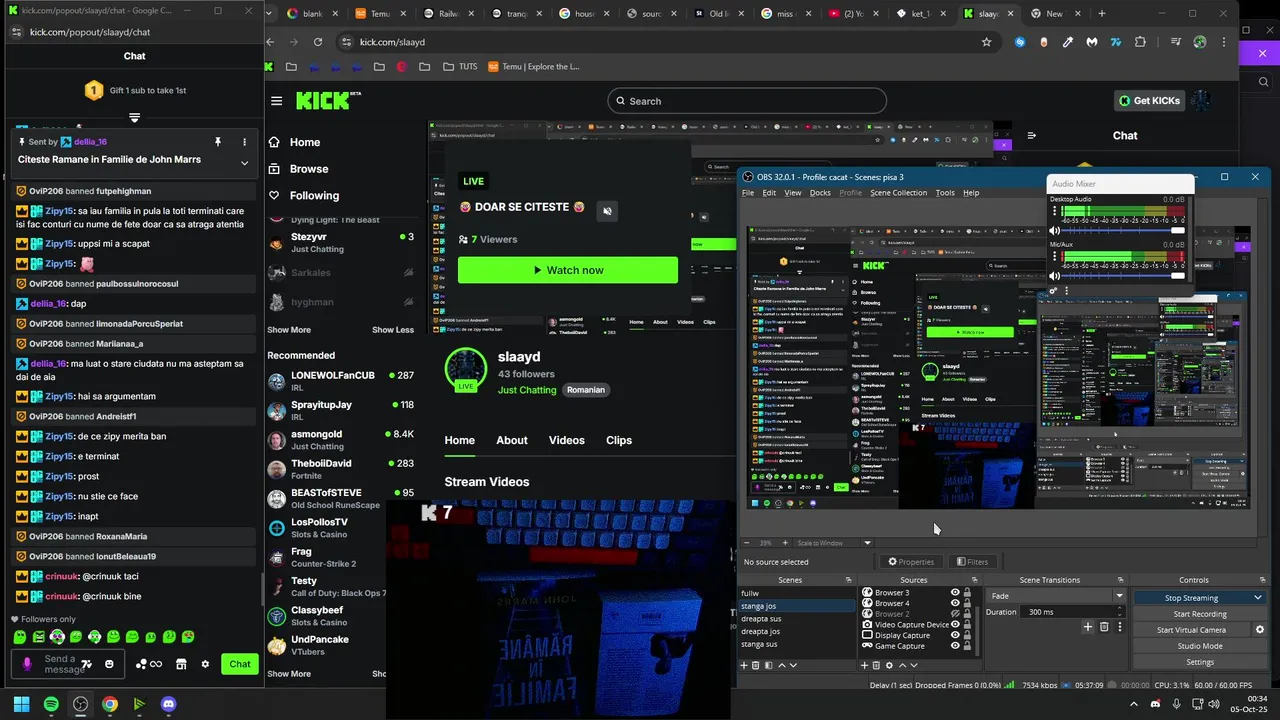Click the Get KICKs button
The height and width of the screenshot is (720, 1280).
pyautogui.click(x=1149, y=101)
